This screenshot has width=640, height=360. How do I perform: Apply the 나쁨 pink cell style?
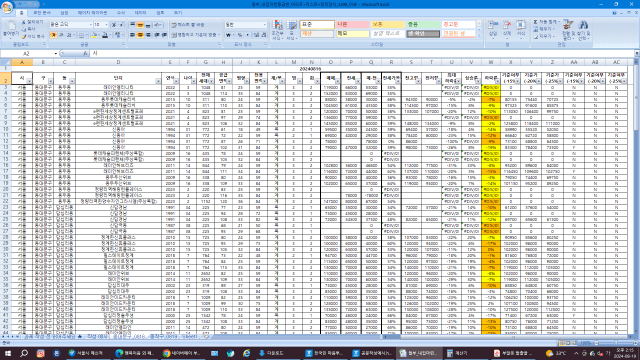coord(352,24)
